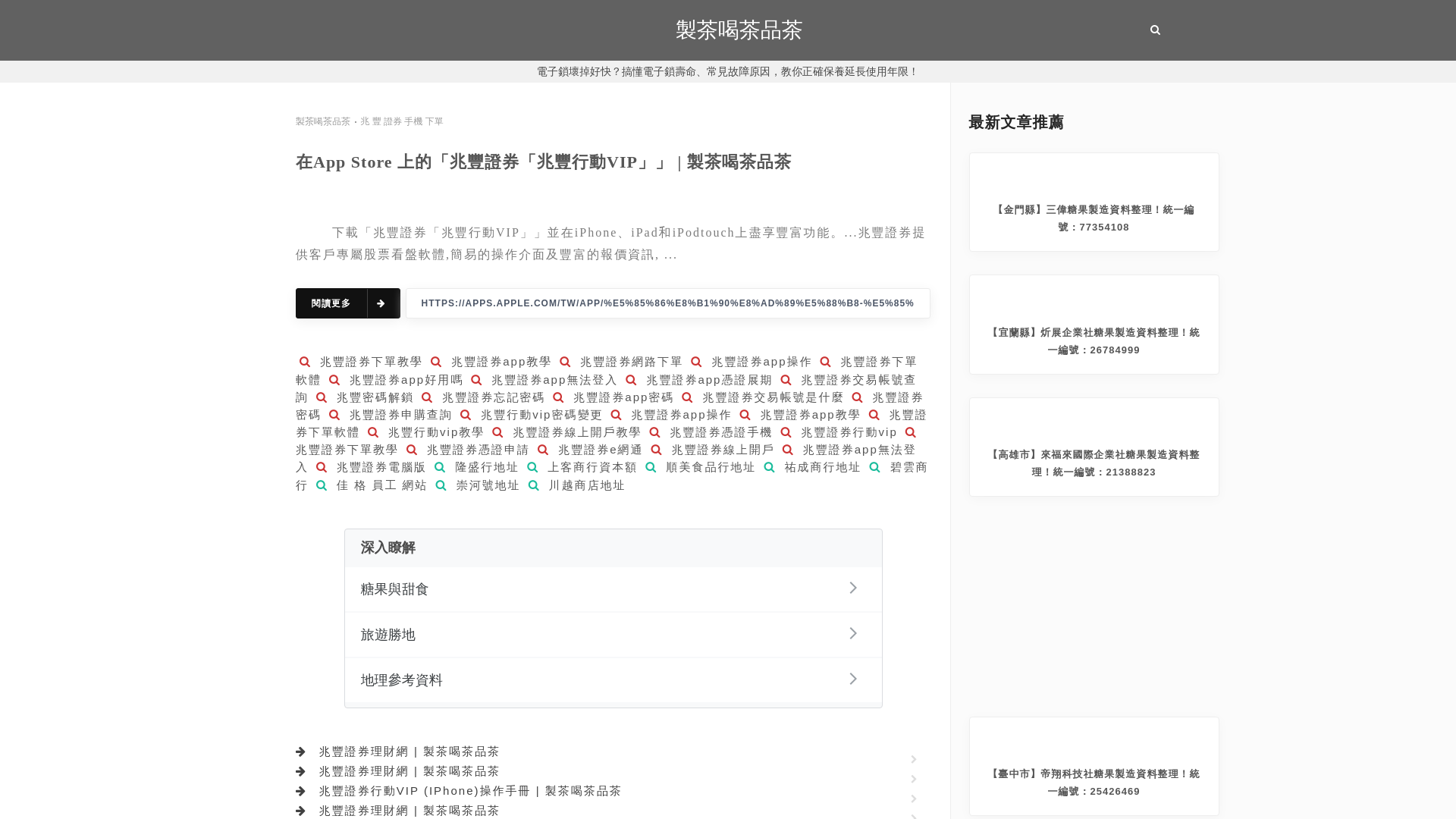Click search icon beside 兆豐證券憑證手機

(x=654, y=432)
